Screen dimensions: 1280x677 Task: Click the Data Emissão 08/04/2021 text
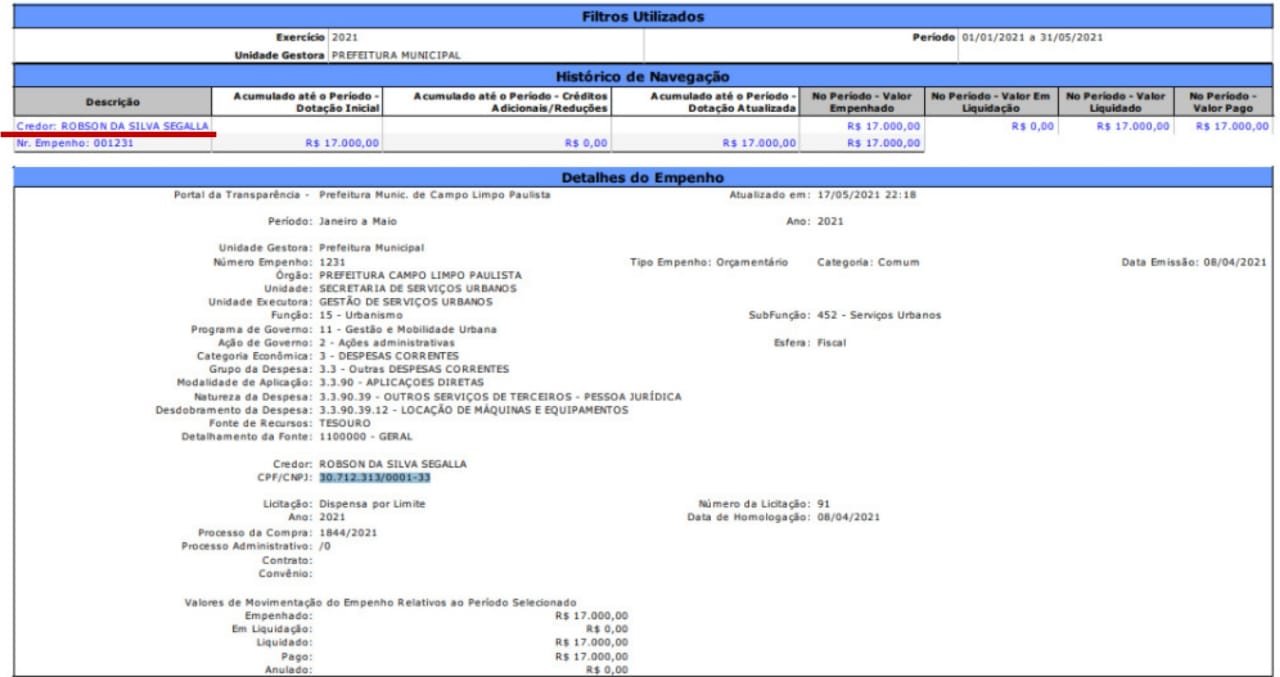(1194, 262)
